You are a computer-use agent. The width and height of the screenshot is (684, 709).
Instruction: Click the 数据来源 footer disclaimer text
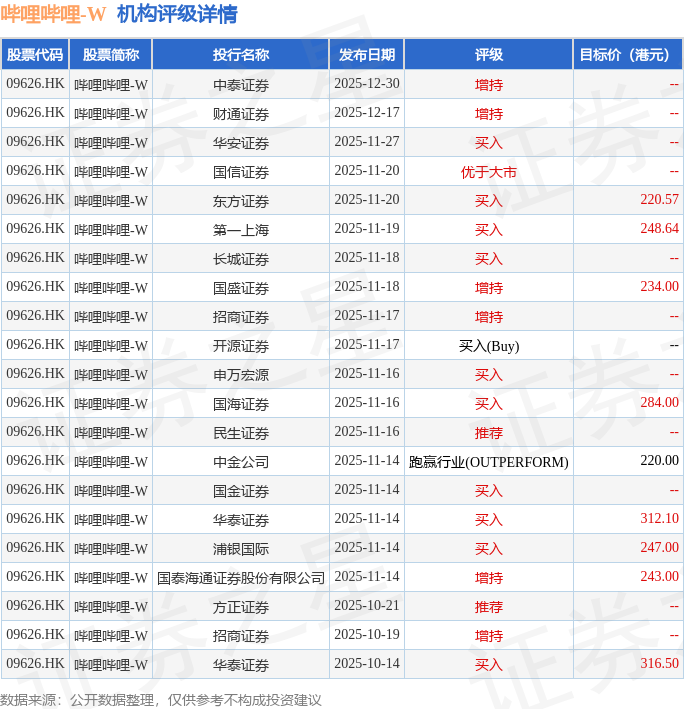[x=161, y=700]
